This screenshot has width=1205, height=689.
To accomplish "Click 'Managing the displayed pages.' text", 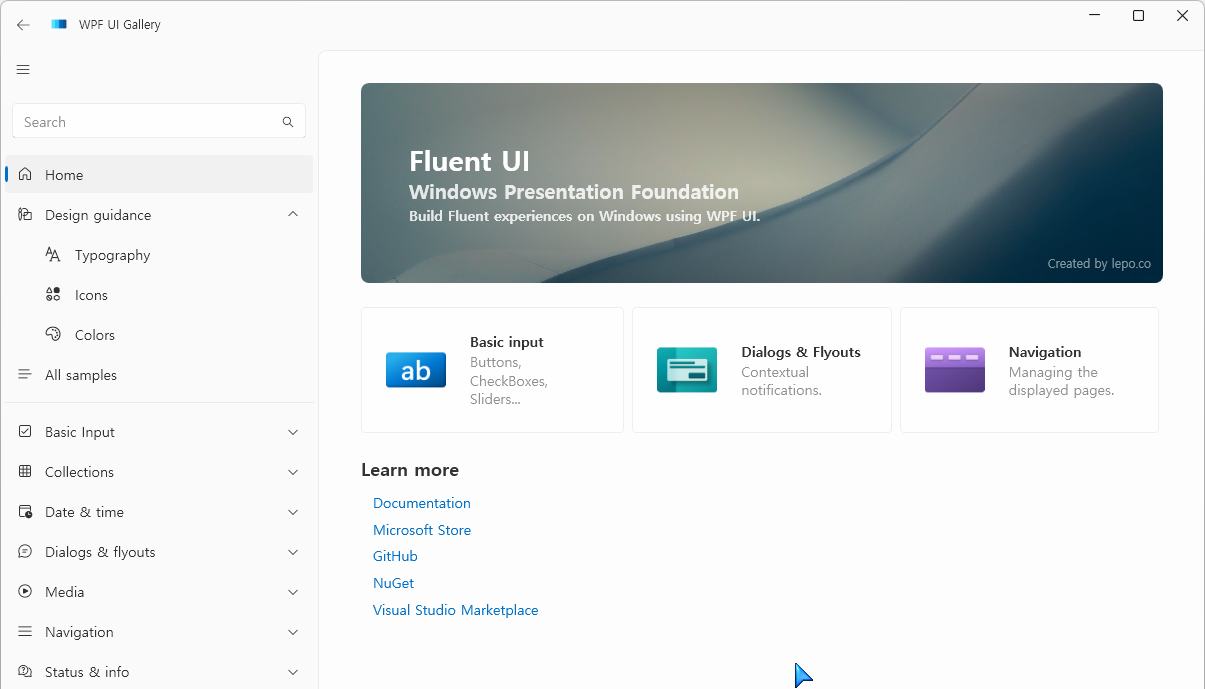I will tap(1061, 381).
